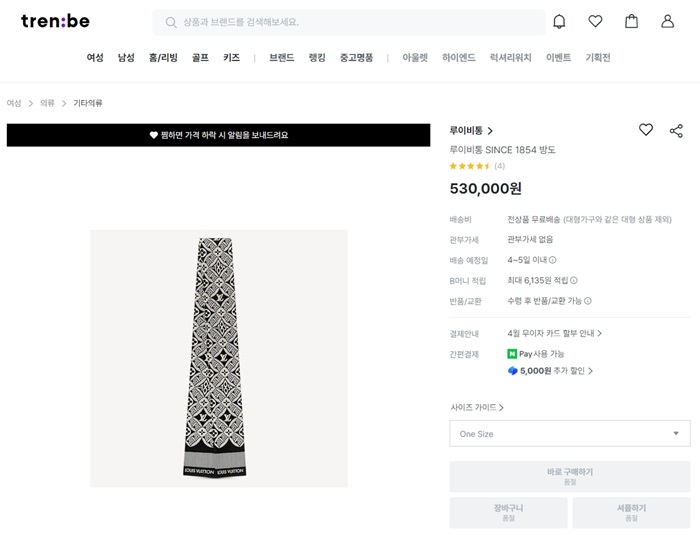Go to the 여성 menu
This screenshot has height=556, width=700.
click(x=95, y=58)
